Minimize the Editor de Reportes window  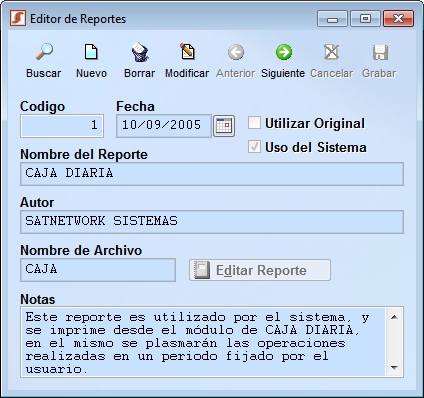click(x=332, y=19)
